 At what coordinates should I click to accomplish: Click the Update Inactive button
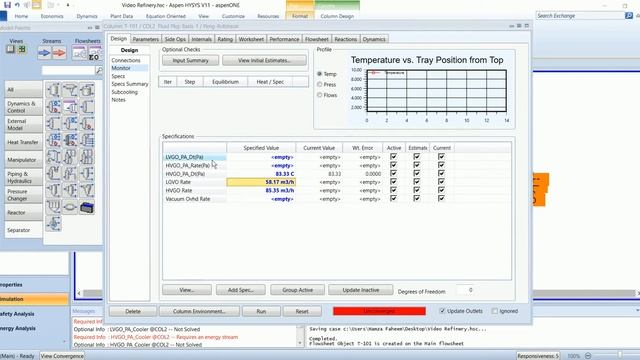point(361,290)
